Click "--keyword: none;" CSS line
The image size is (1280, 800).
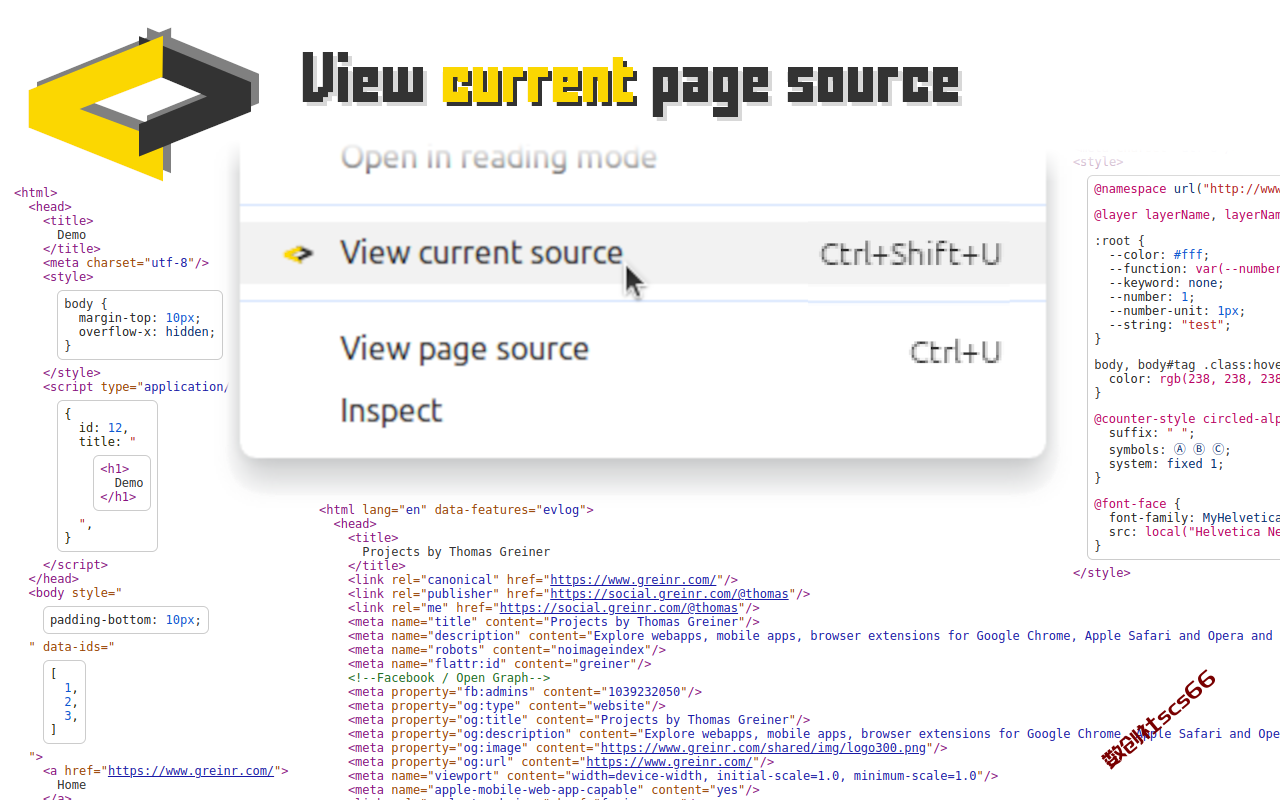click(x=1166, y=283)
